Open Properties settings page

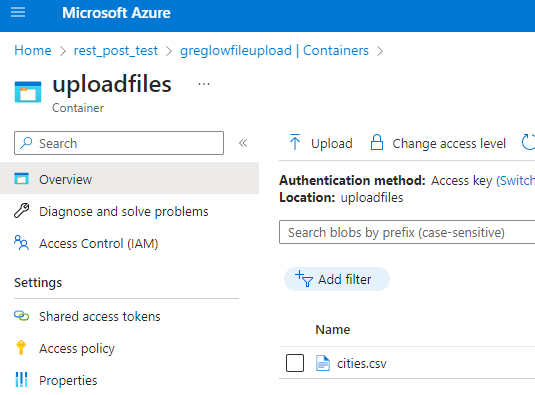pos(68,380)
